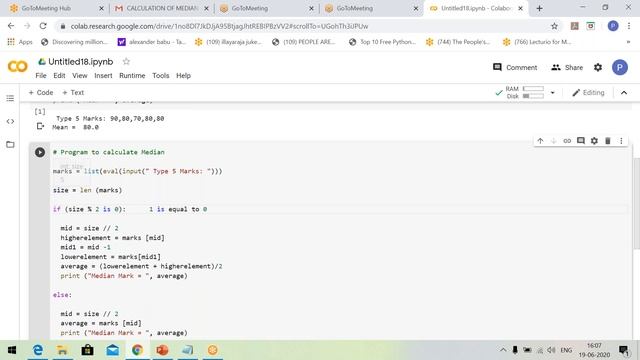Click the RAM usage bar
The image size is (640, 360).
click(533, 89)
